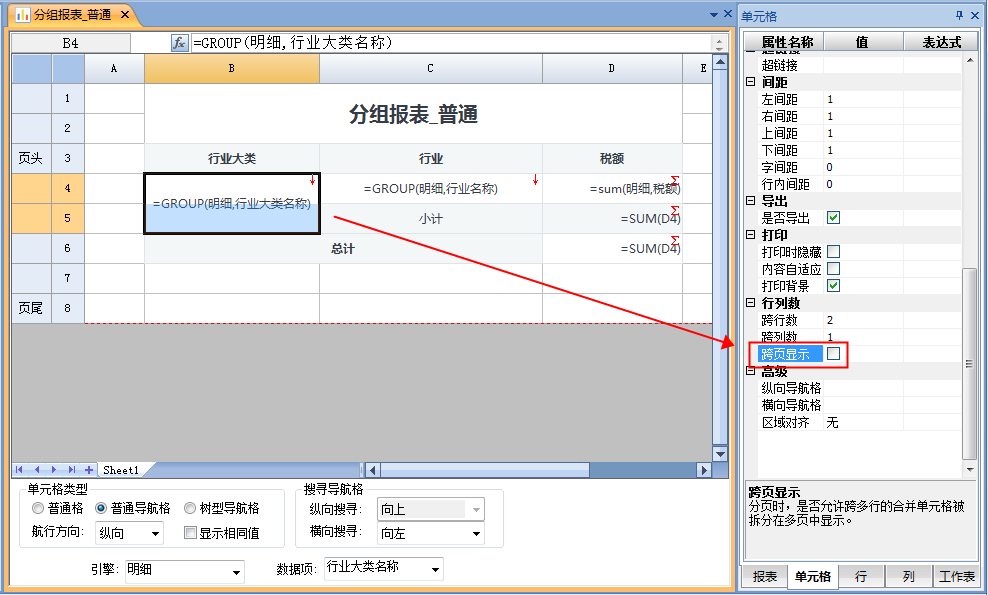Click the fx formula function icon
This screenshot has height=595, width=988.
point(180,43)
